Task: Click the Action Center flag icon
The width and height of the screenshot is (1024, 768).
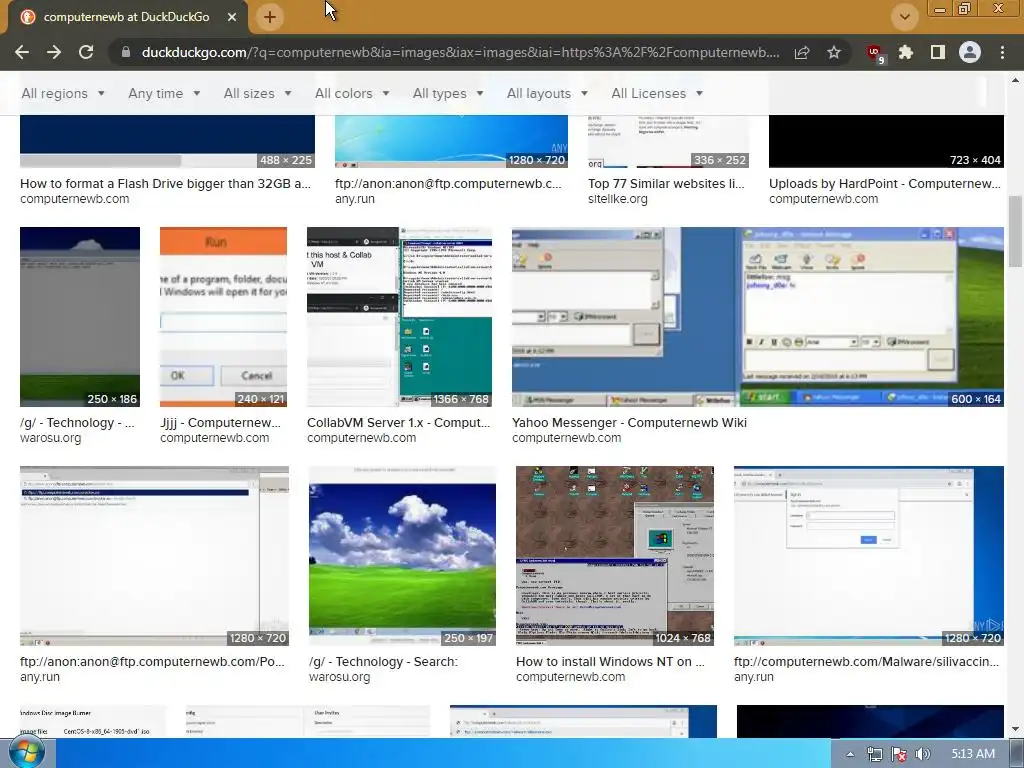Action: point(899,754)
